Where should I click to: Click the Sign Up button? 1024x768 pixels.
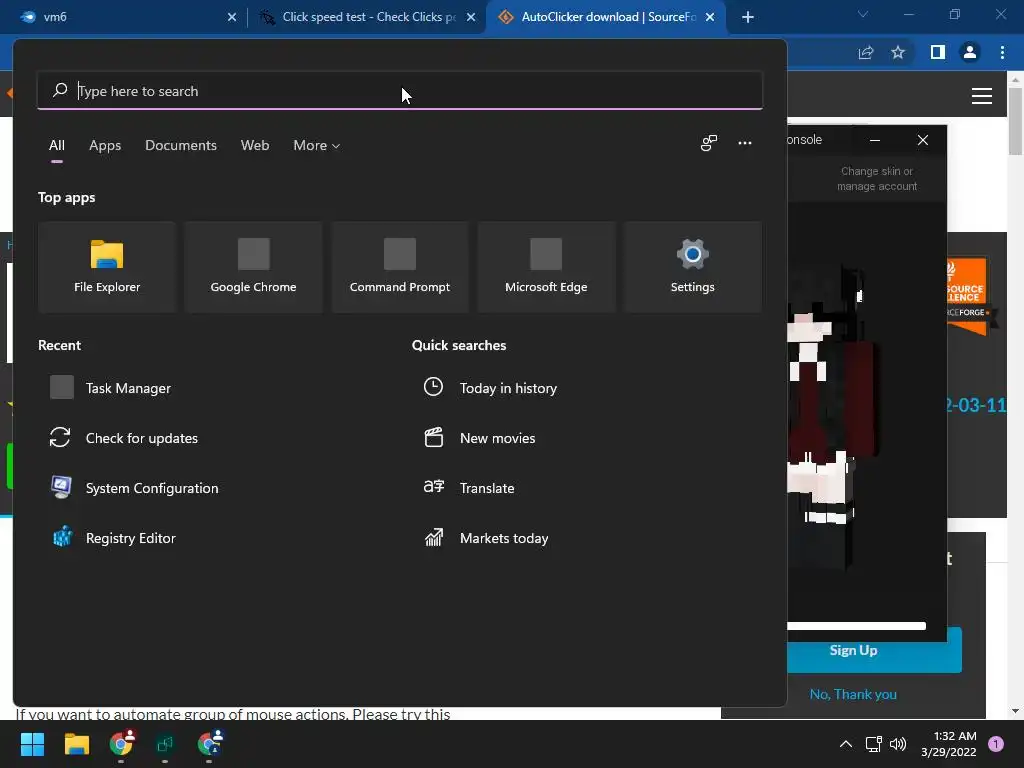tap(854, 650)
